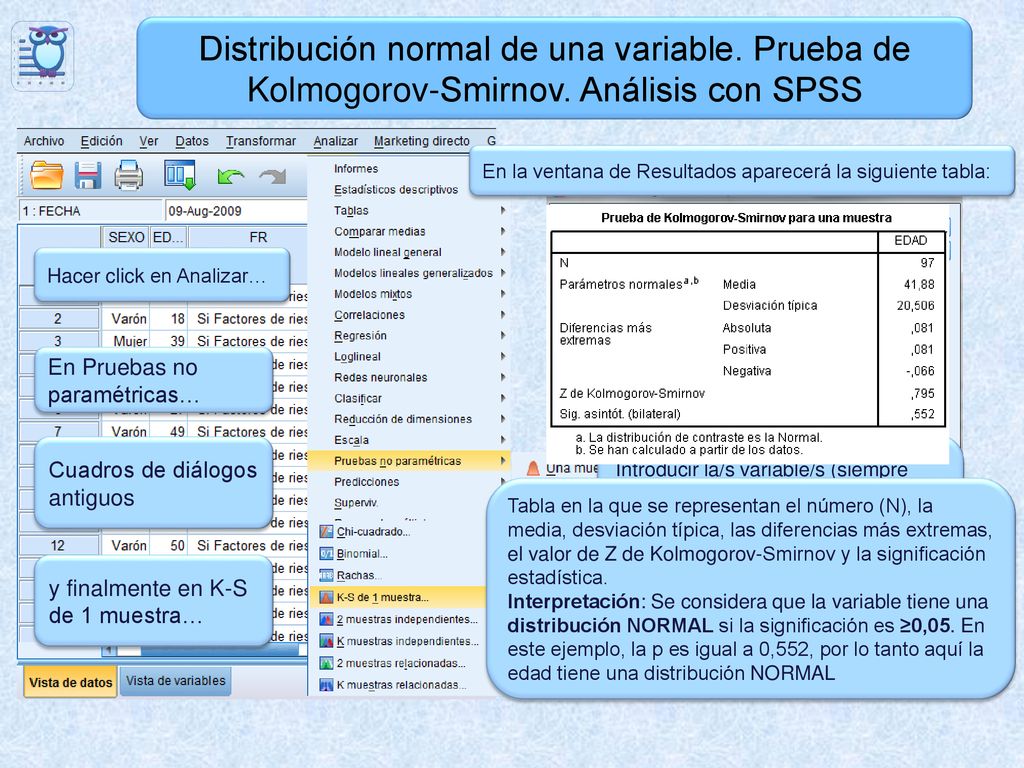Expand Modelos lineales generalizados submenu arrow

[x=503, y=273]
